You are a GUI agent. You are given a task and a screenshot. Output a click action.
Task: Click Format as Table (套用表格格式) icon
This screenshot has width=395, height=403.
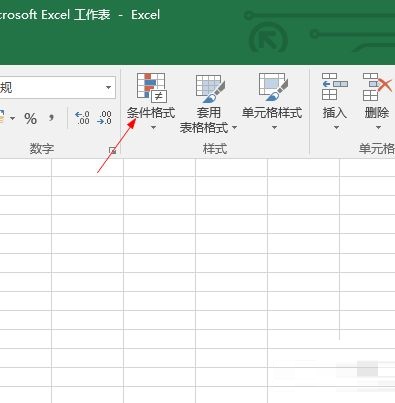click(x=210, y=89)
